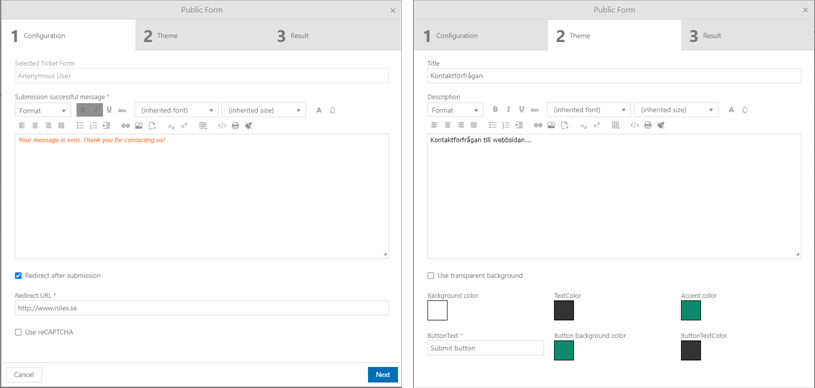This screenshot has width=815, height=388.
Task: Select Theme tab in right window
Action: (614, 35)
